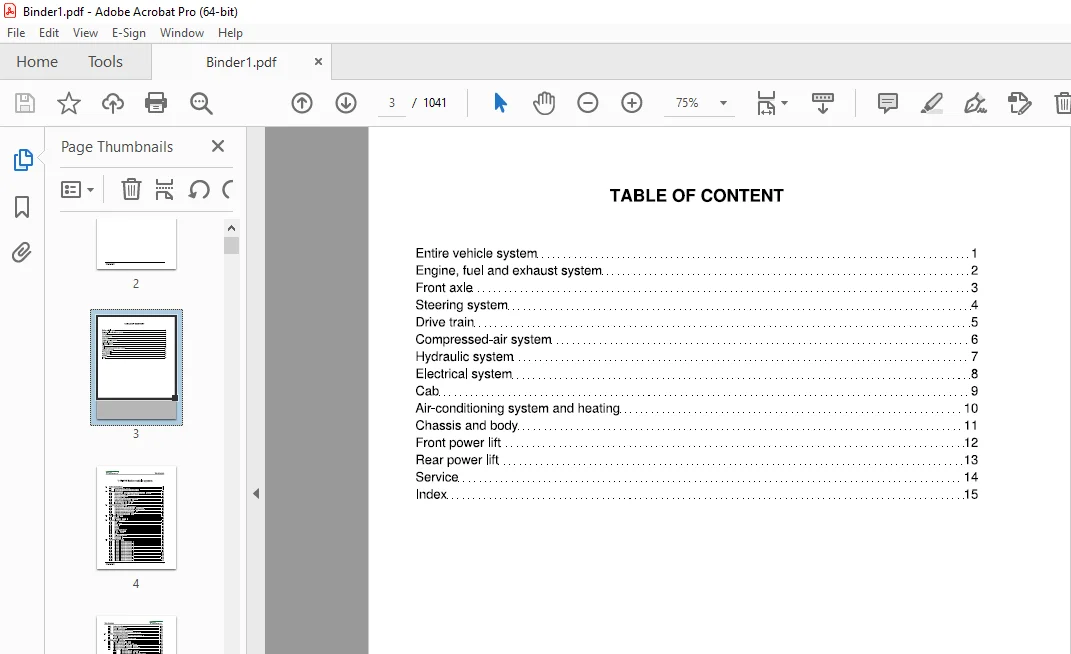Open the Sign pen tool

coord(975,103)
